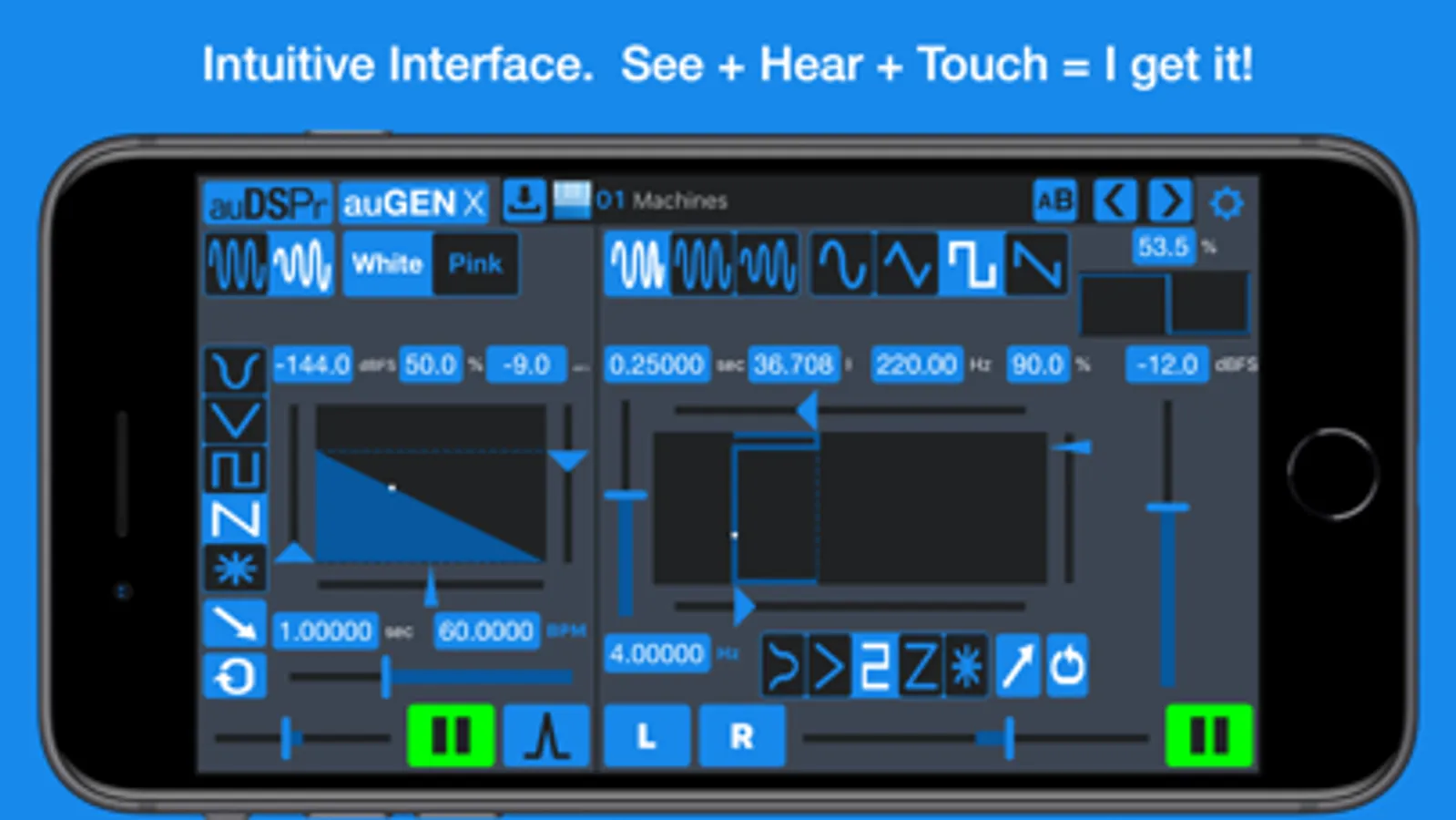Viewport: 1456px width, 820px height.
Task: Select the third modulation mode waveform icon
Action: [x=767, y=264]
